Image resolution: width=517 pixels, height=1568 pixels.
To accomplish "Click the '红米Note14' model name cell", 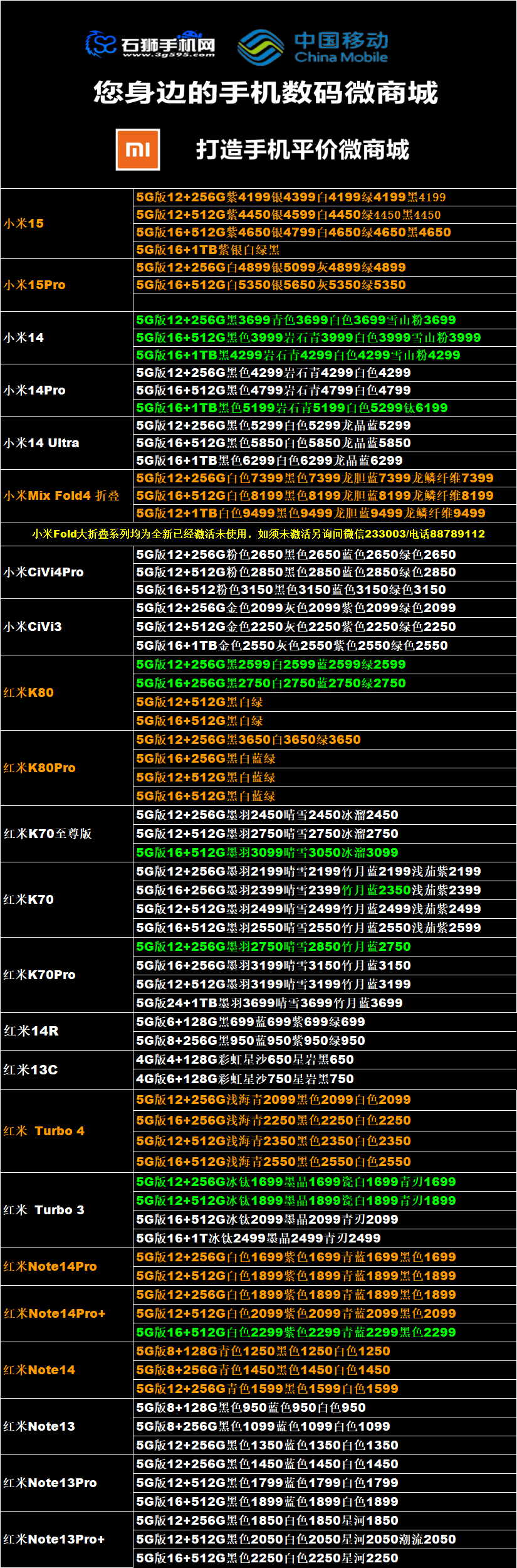I will (x=67, y=1370).
